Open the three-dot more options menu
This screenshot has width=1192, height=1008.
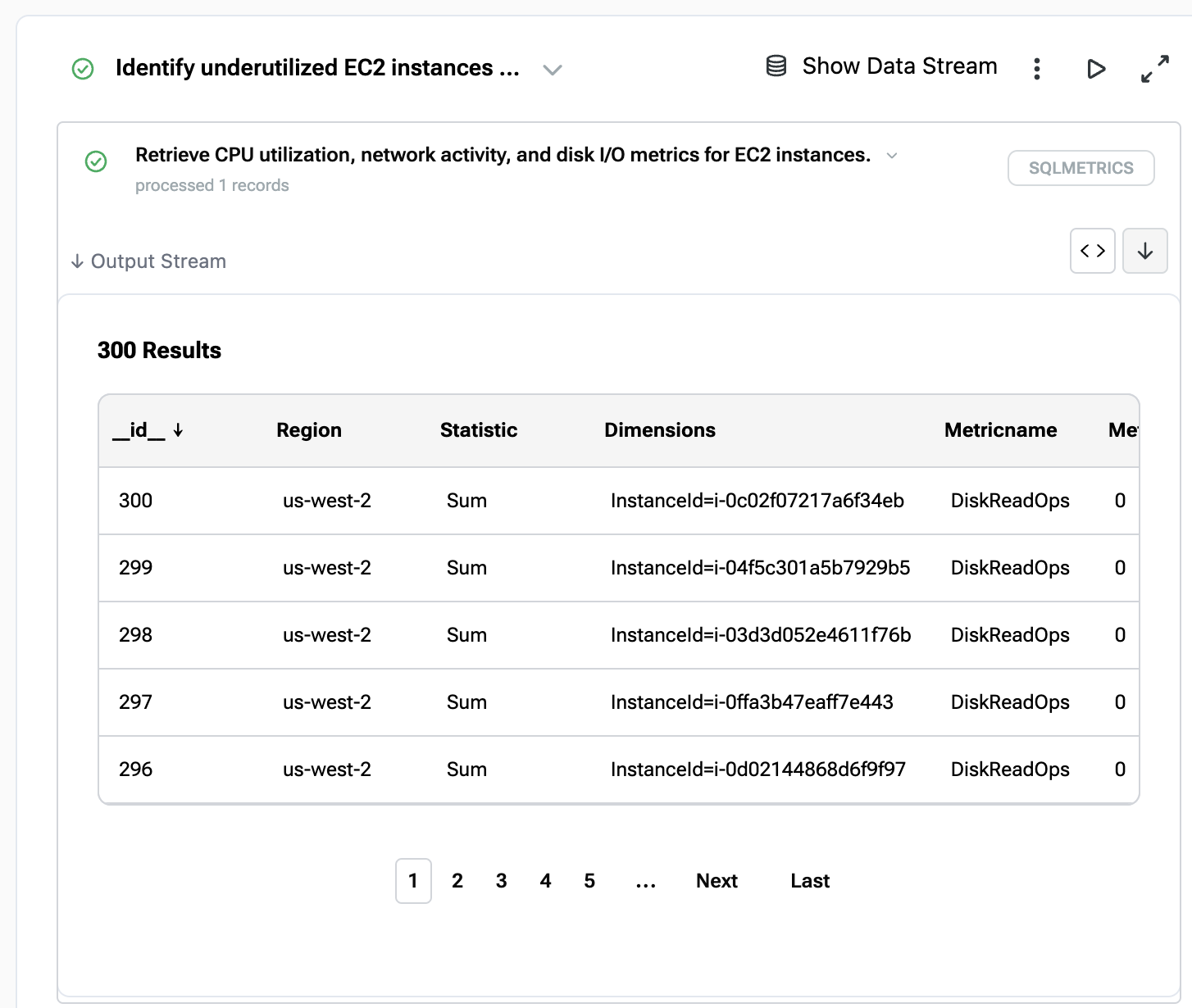pos(1037,69)
